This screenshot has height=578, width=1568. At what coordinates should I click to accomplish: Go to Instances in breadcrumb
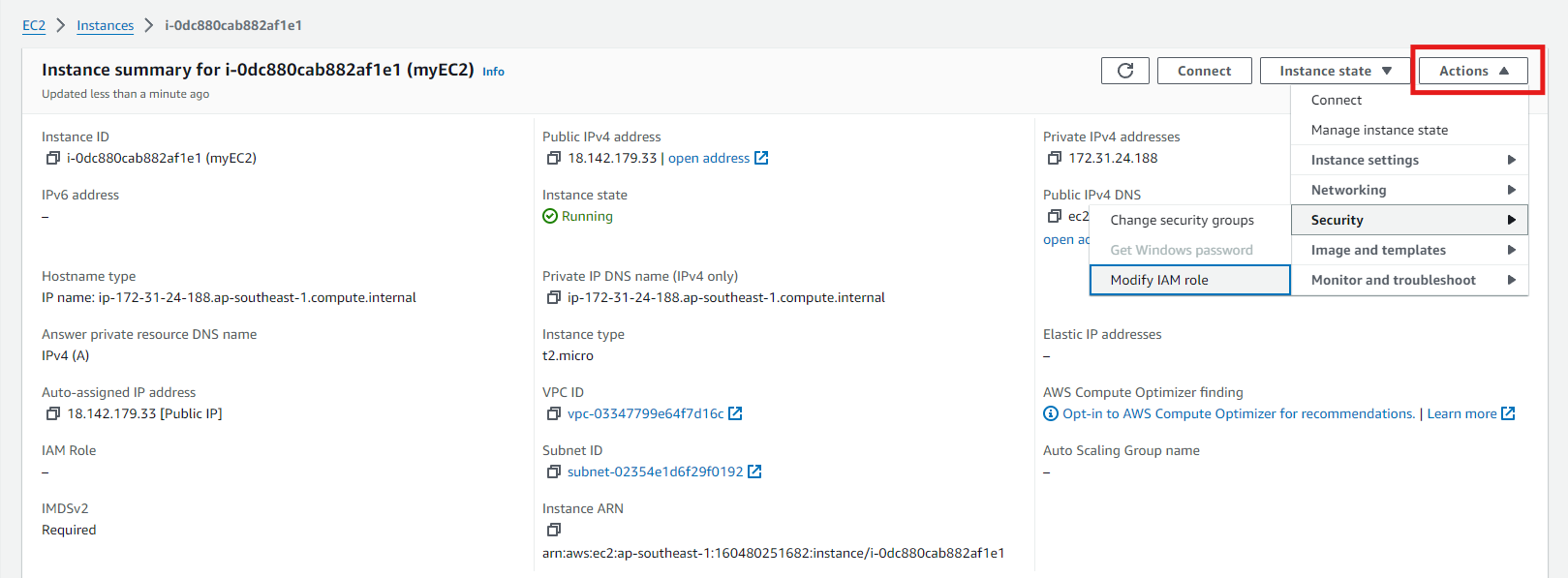coord(106,25)
